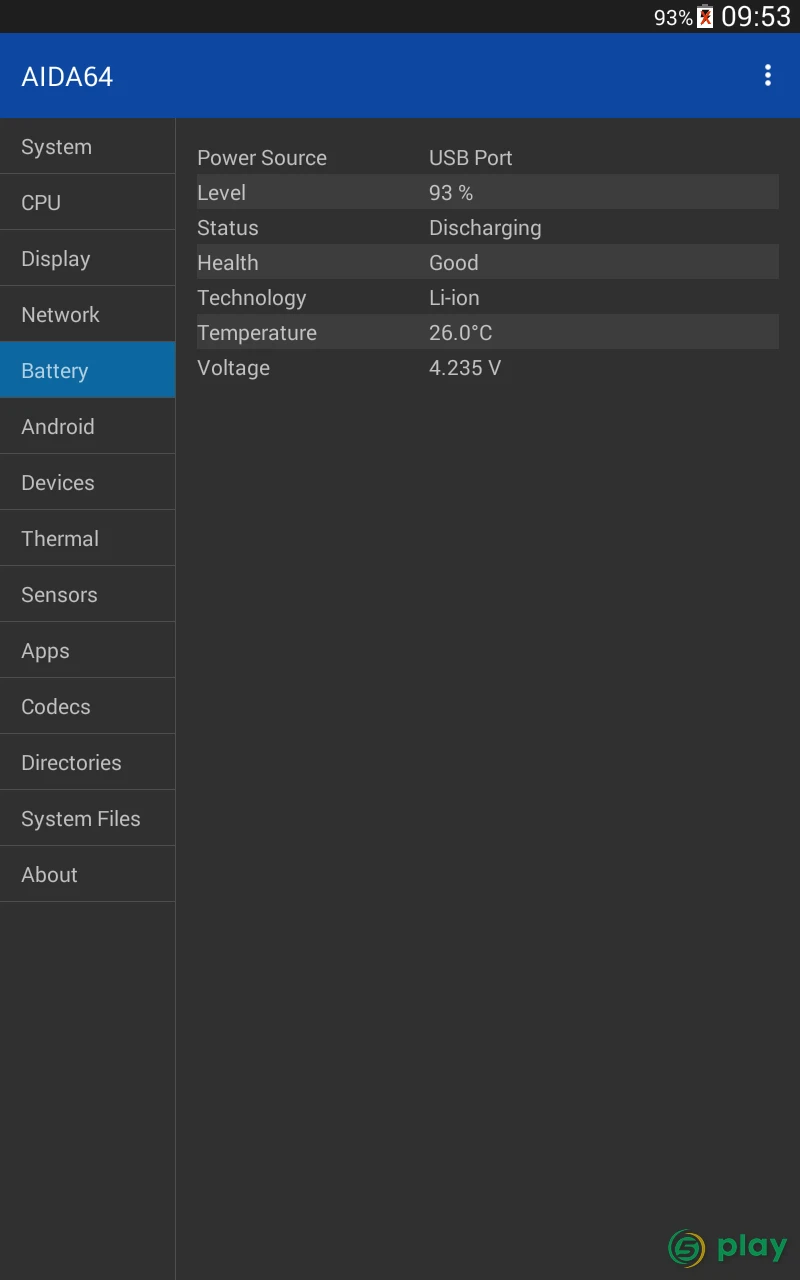This screenshot has height=1280, width=800.
Task: Click the Discharging status value
Action: 485,228
